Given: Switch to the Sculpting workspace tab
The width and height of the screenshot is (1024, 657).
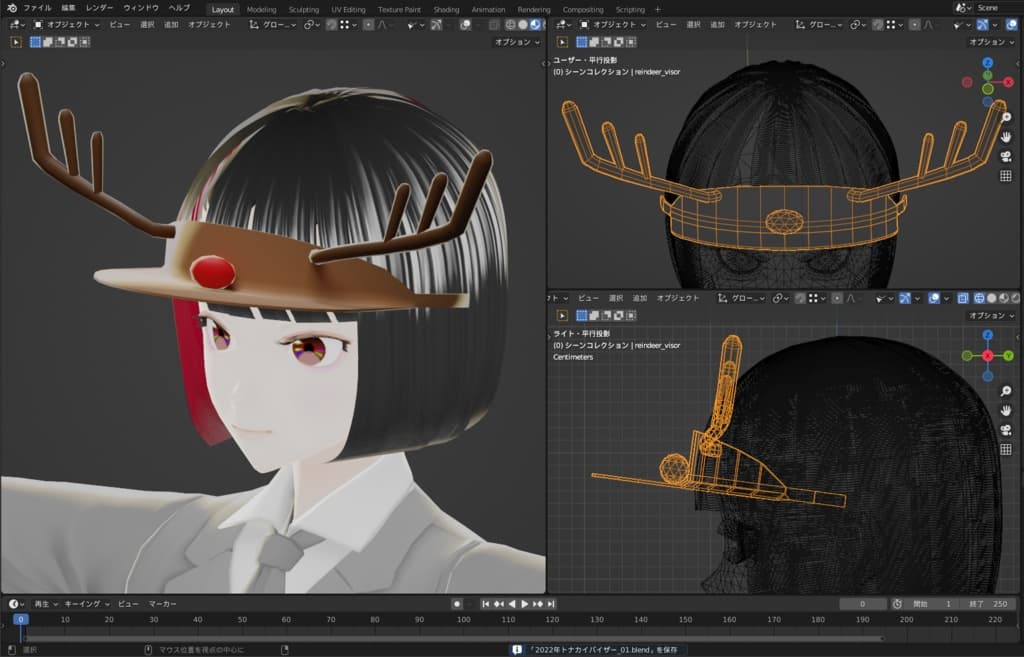Looking at the screenshot, I should [303, 9].
